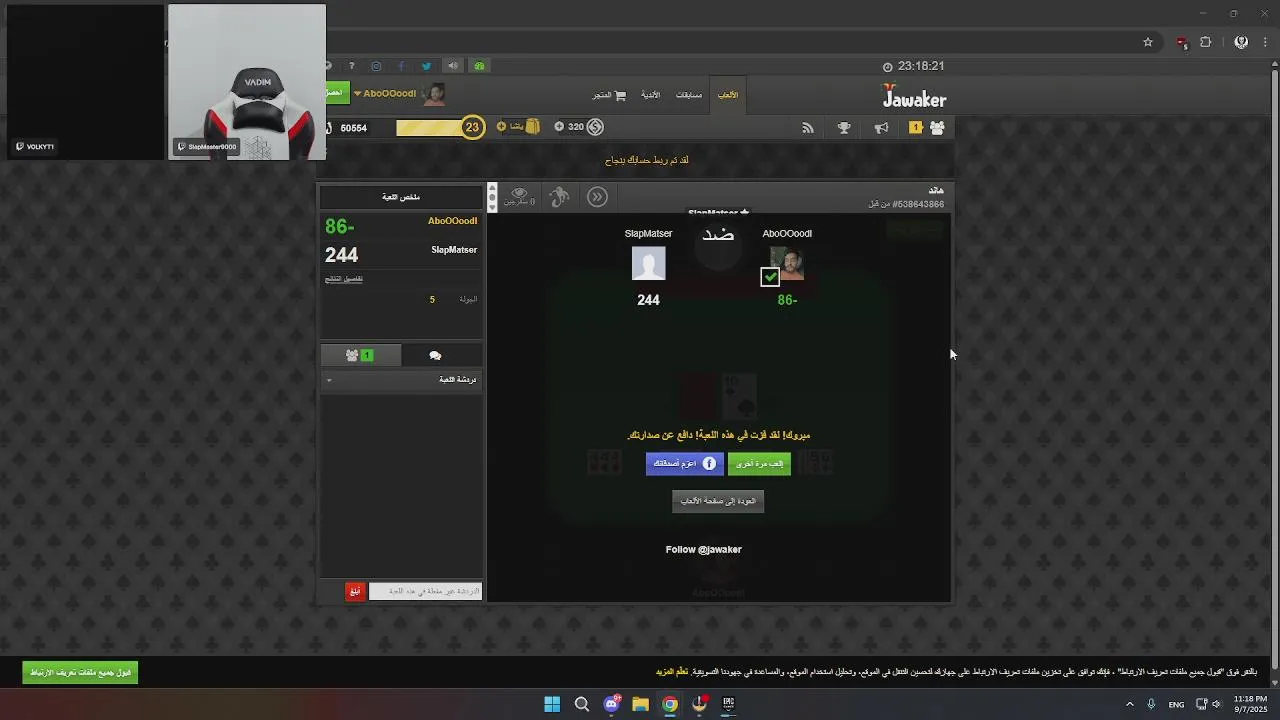This screenshot has height=720, width=1280.
Task: Open the Windows Start menu
Action: [x=552, y=704]
